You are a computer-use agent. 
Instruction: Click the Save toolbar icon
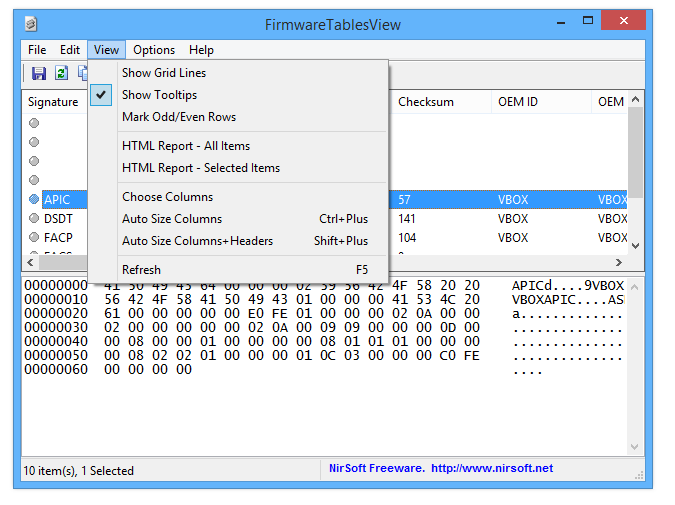[39, 73]
